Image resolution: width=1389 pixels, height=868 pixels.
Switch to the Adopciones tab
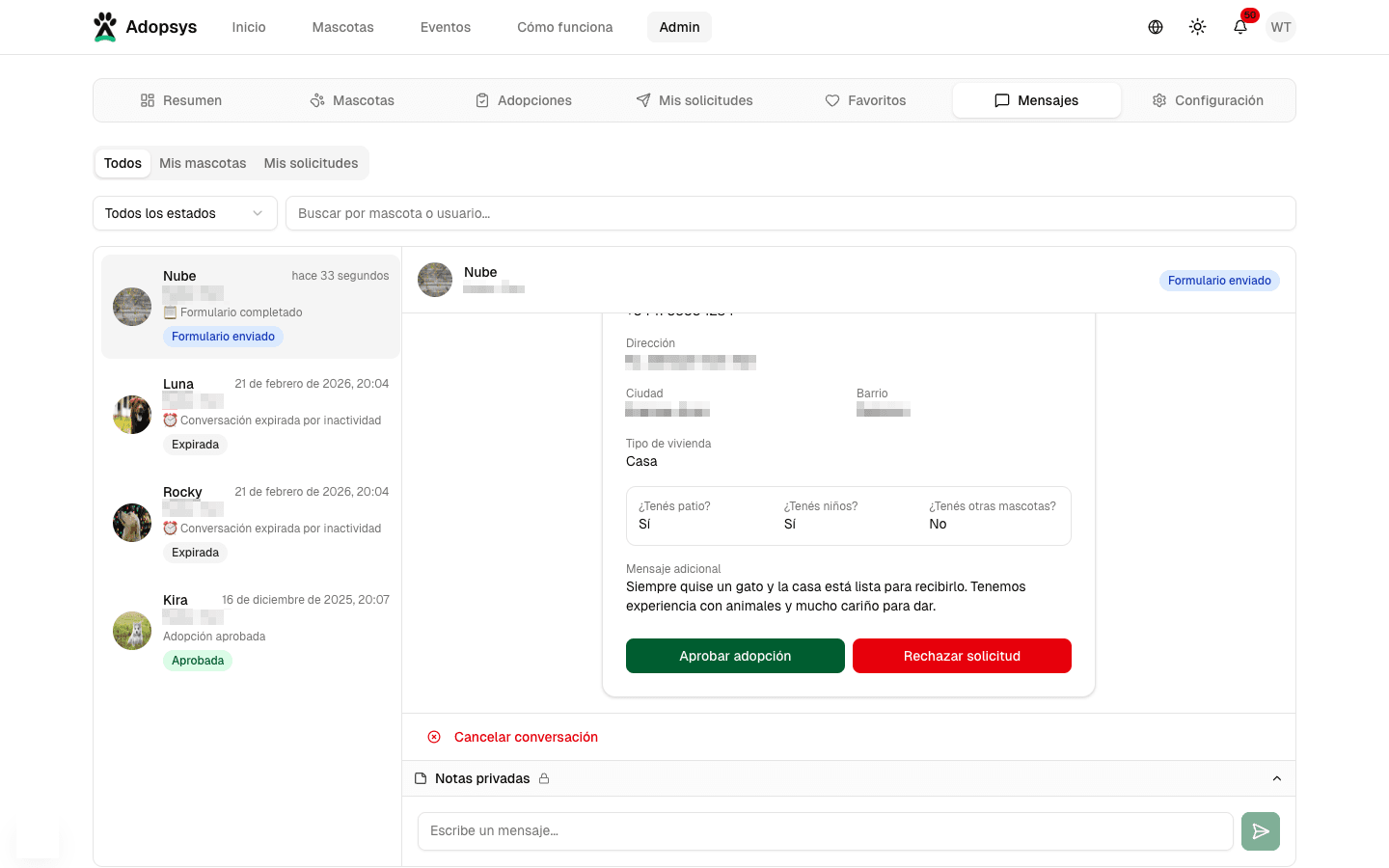(523, 100)
